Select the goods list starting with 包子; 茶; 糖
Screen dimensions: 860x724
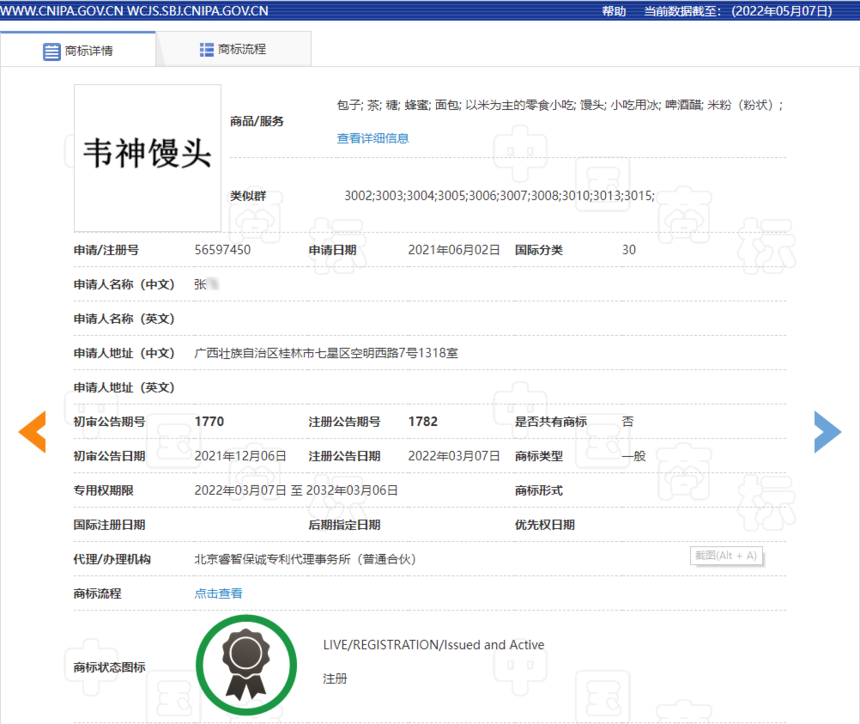[x=560, y=105]
